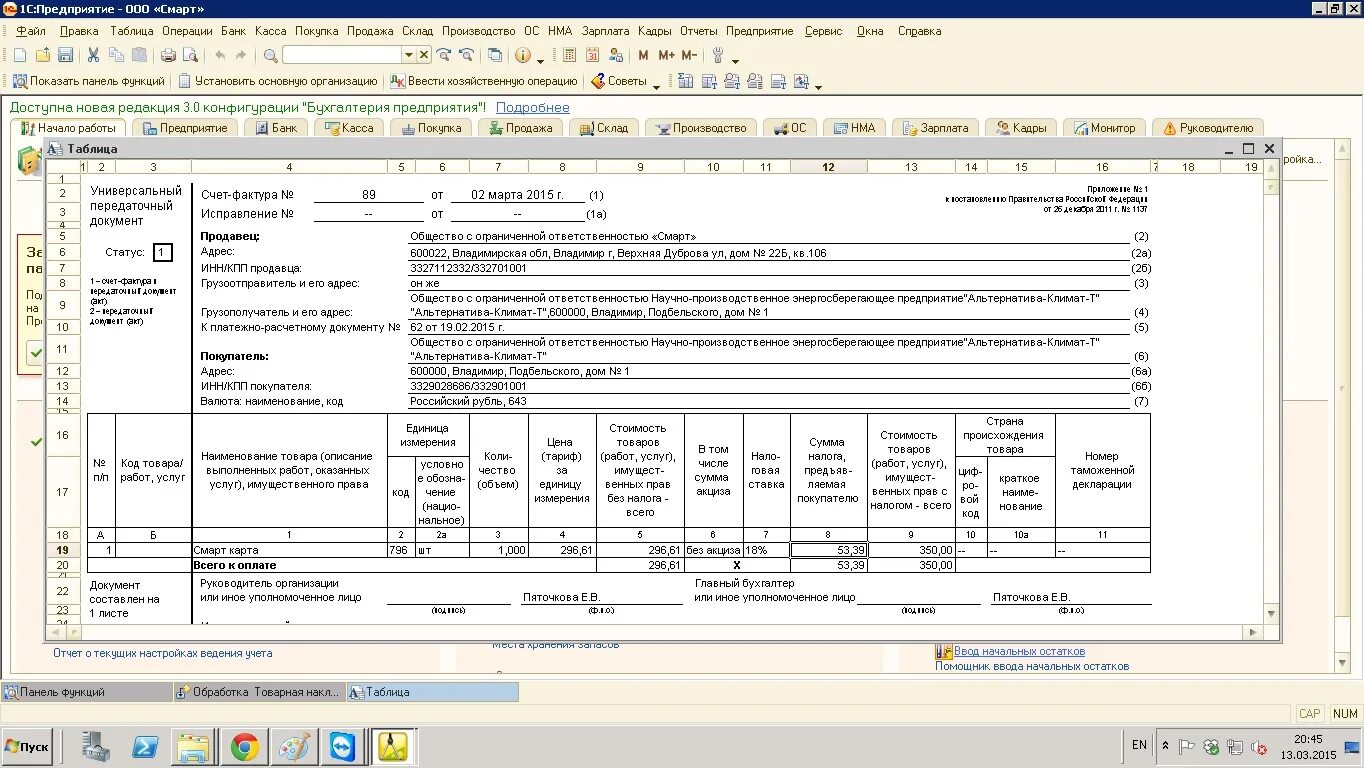Cut selection with the scissors icon

93,55
